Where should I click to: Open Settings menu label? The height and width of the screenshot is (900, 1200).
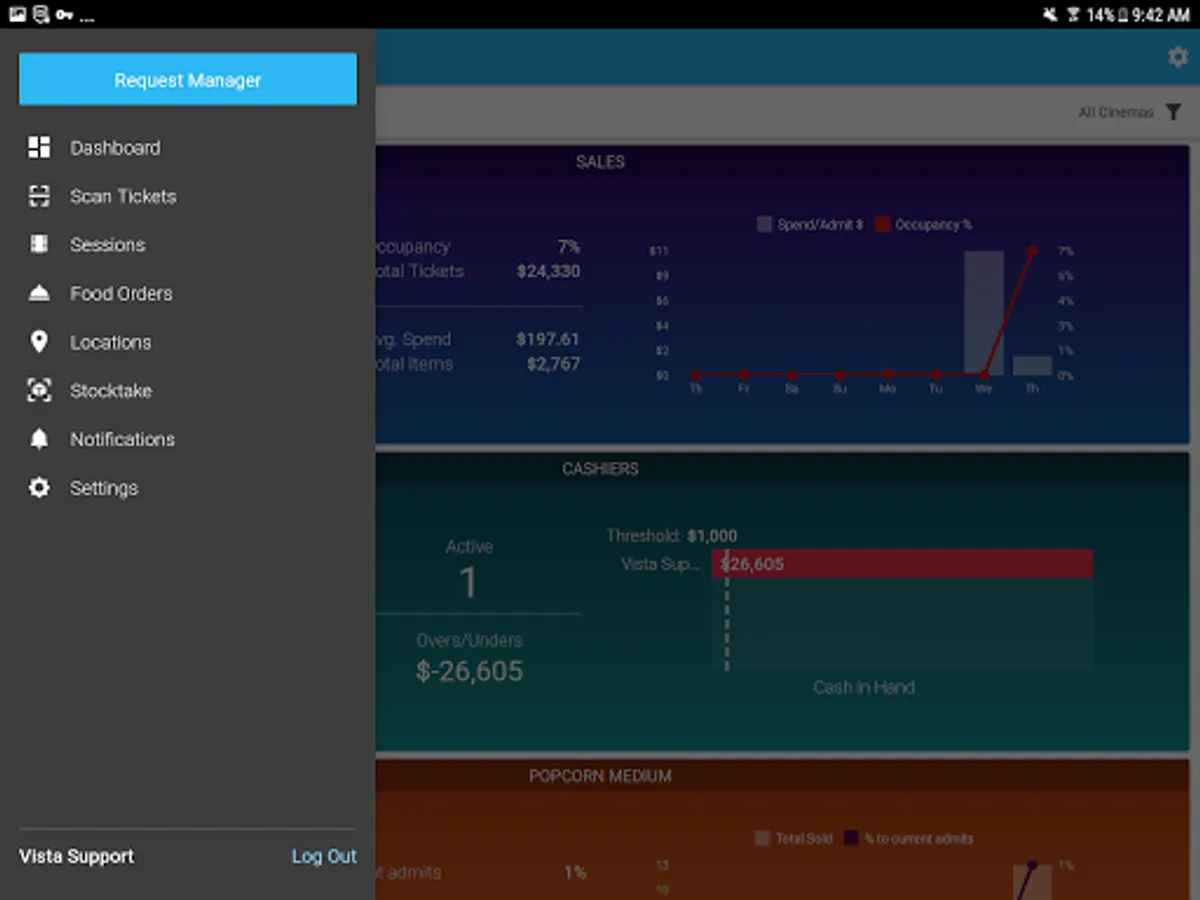pos(104,488)
